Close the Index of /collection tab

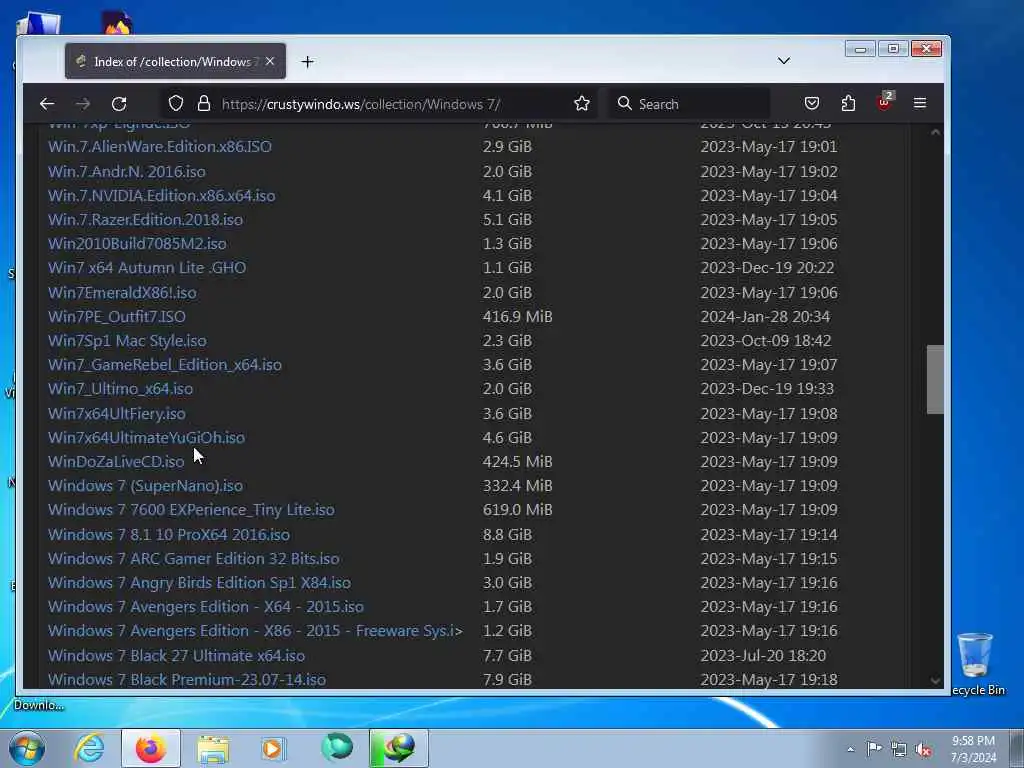click(270, 61)
